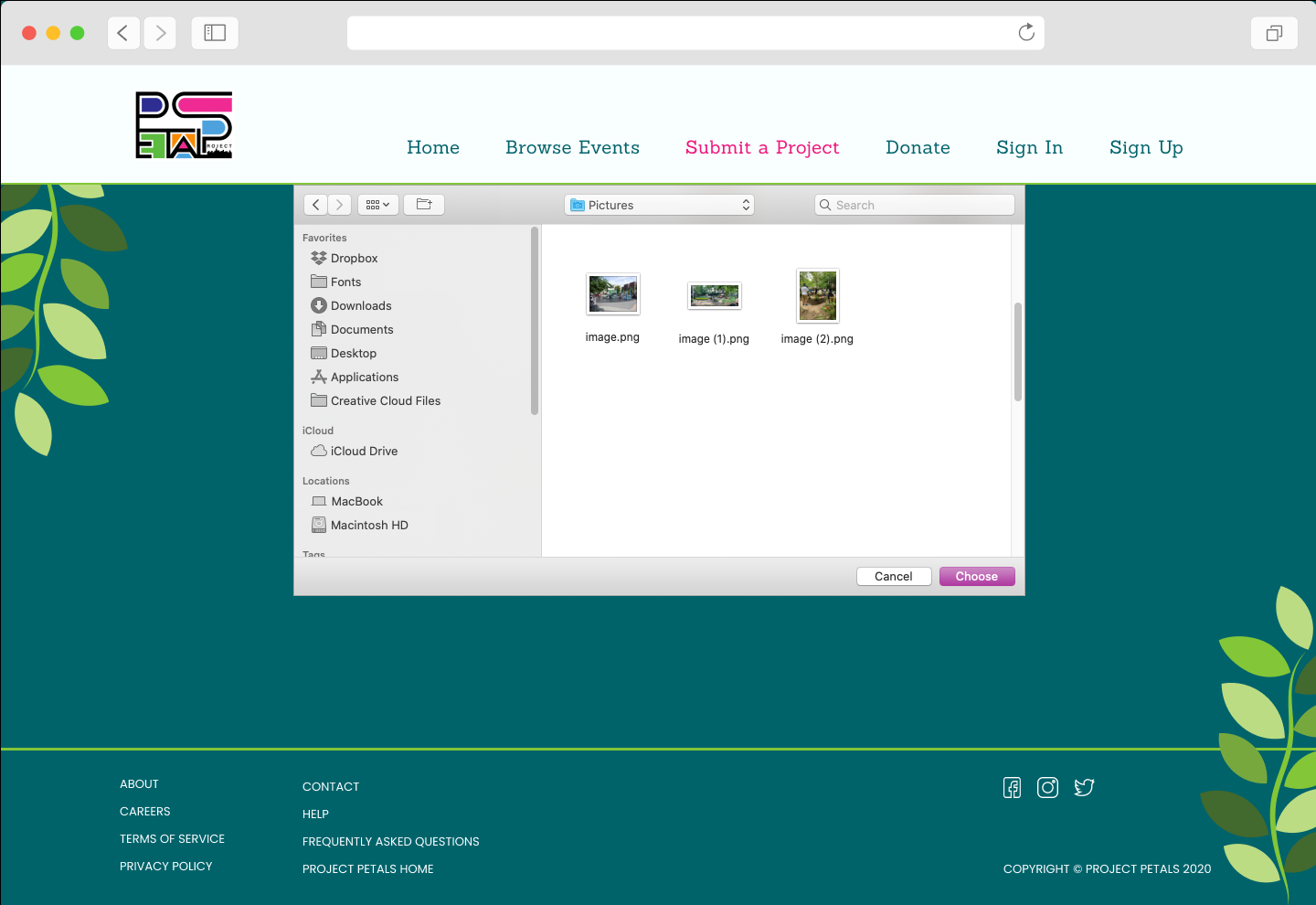Open the PRIVACY POLICY footer link
This screenshot has width=1316, height=905.
coord(166,867)
